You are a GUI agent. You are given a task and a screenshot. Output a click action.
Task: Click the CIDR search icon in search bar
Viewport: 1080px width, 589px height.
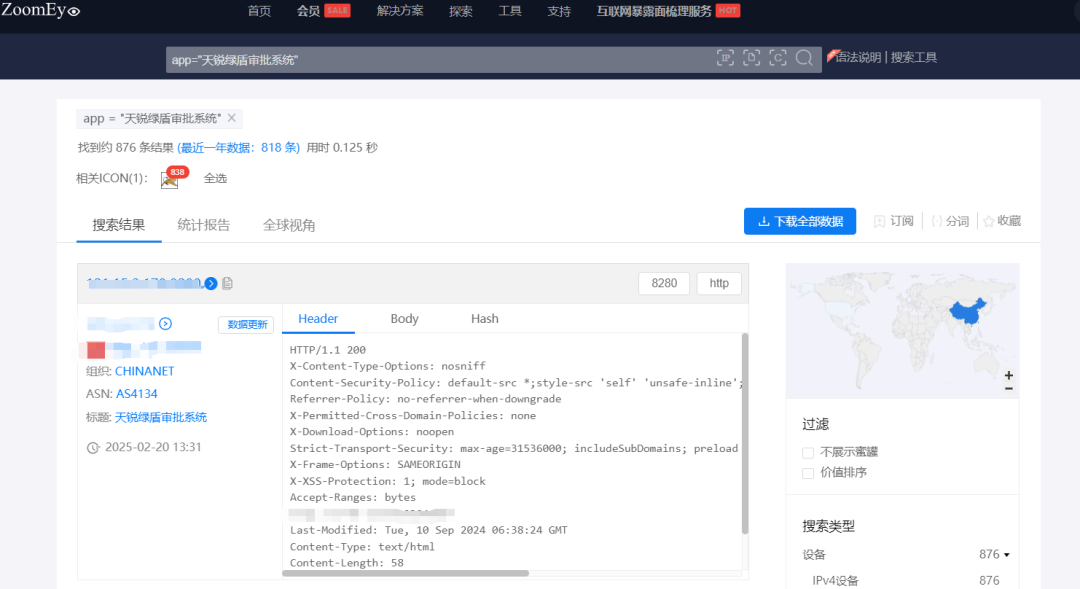pyautogui.click(x=778, y=58)
